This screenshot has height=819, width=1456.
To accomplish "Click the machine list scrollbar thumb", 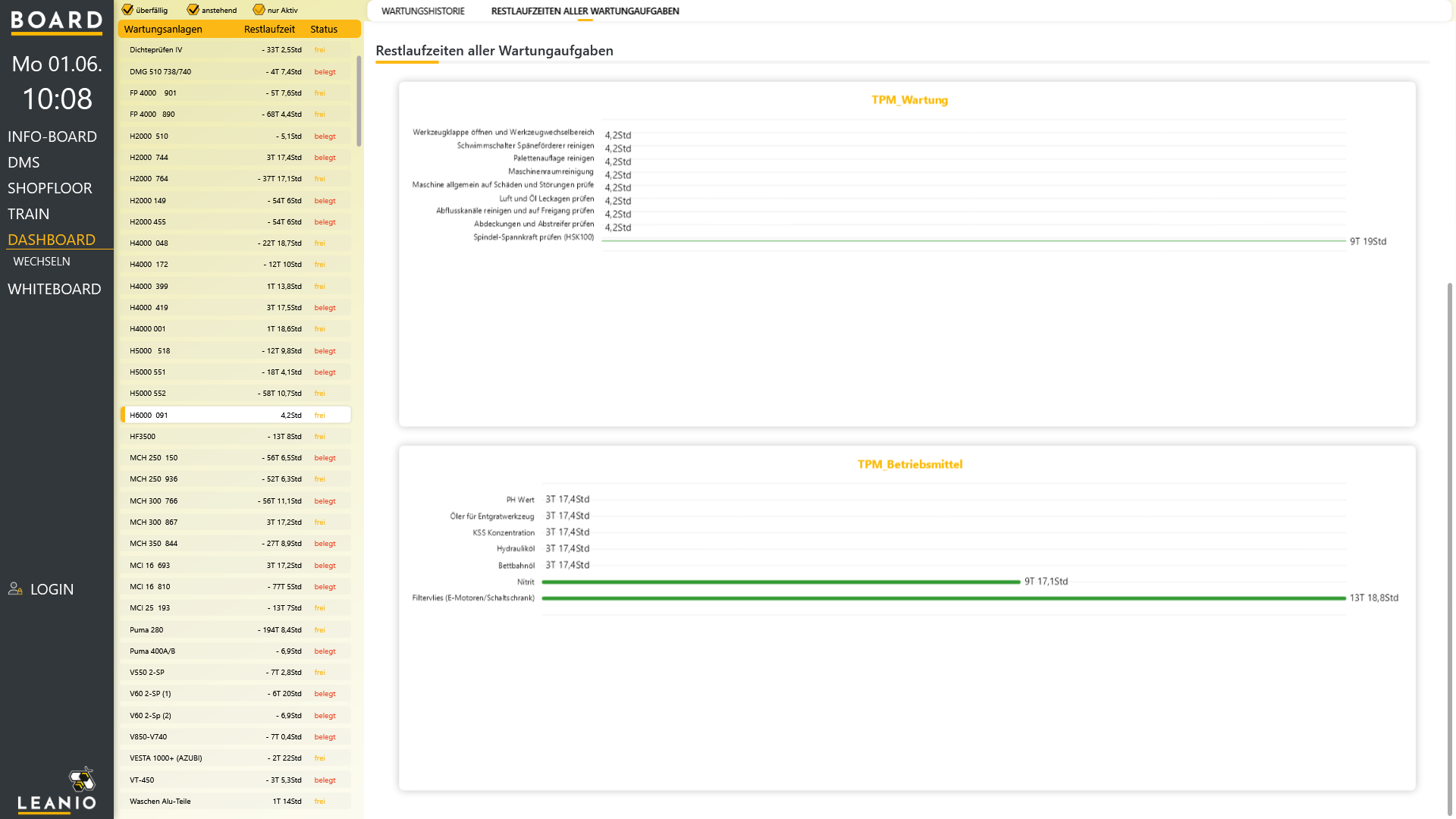I will click(x=359, y=101).
